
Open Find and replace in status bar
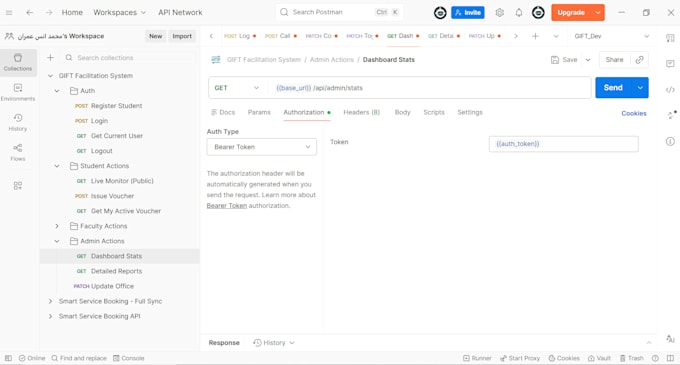(78, 358)
